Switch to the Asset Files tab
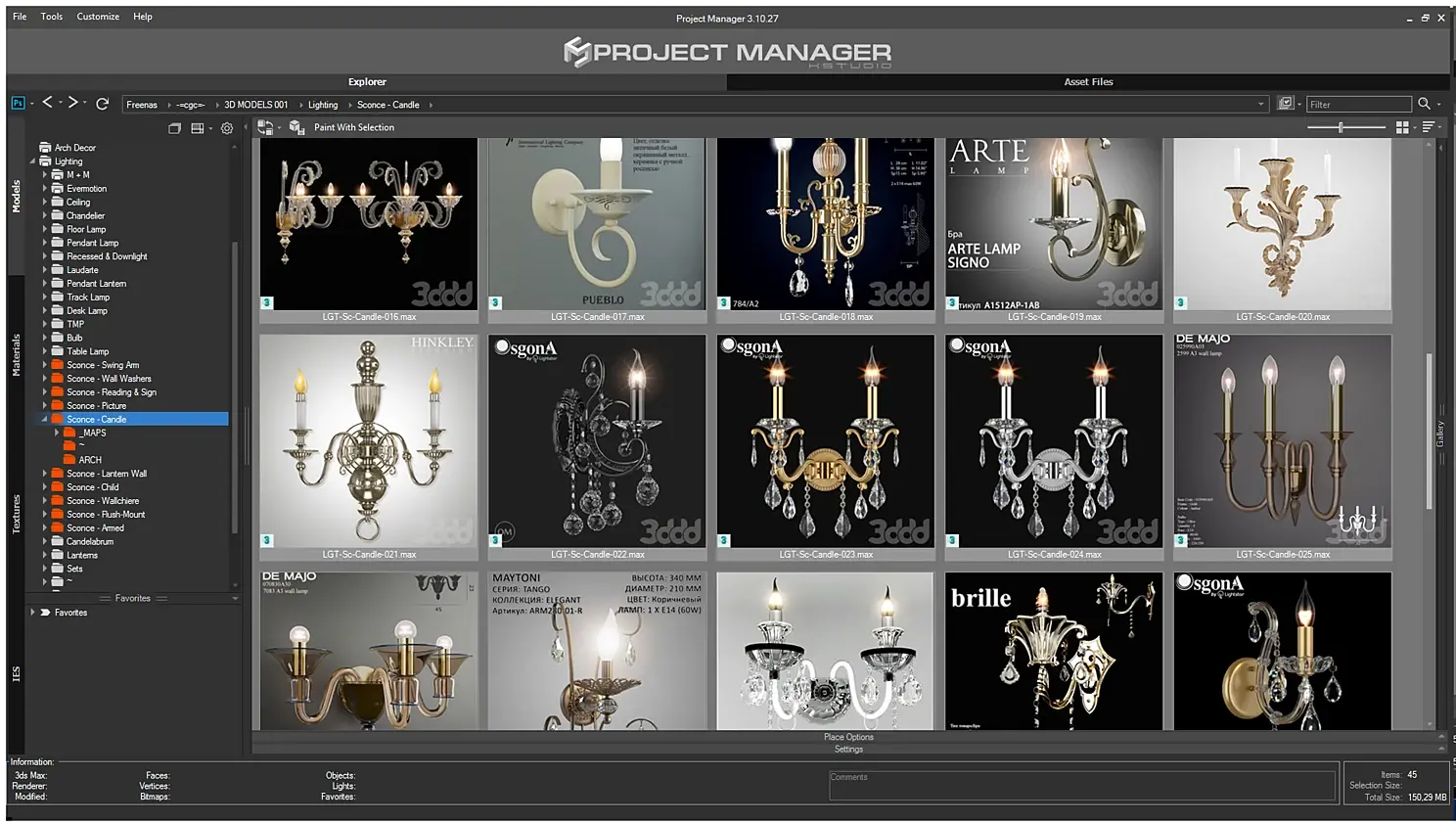Image resolution: width=1456 pixels, height=823 pixels. click(1088, 82)
